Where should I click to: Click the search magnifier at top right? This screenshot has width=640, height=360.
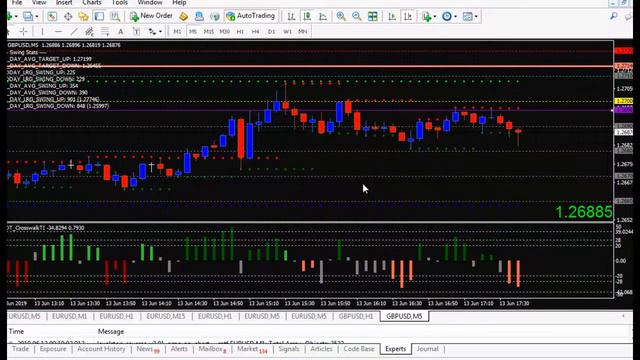click(613, 16)
